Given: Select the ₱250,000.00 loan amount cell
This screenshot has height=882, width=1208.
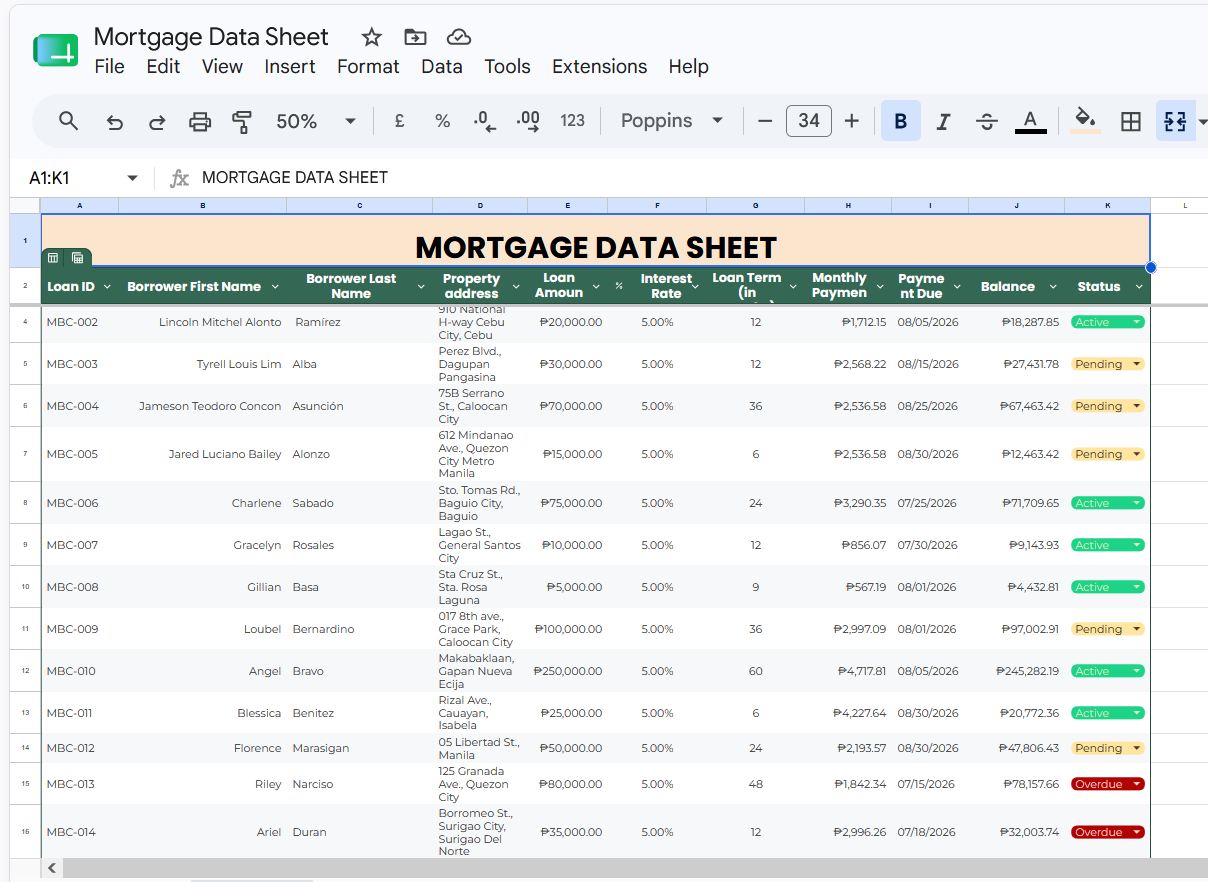Looking at the screenshot, I should 567,671.
